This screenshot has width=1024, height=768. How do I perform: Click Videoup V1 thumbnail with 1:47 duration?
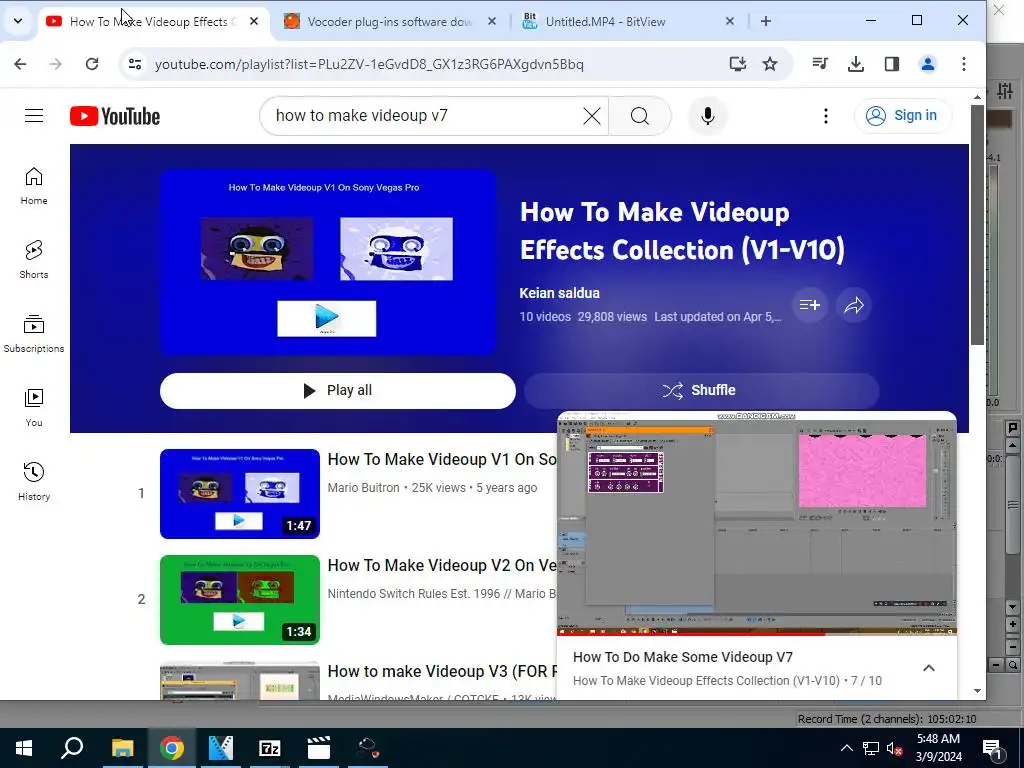(240, 494)
